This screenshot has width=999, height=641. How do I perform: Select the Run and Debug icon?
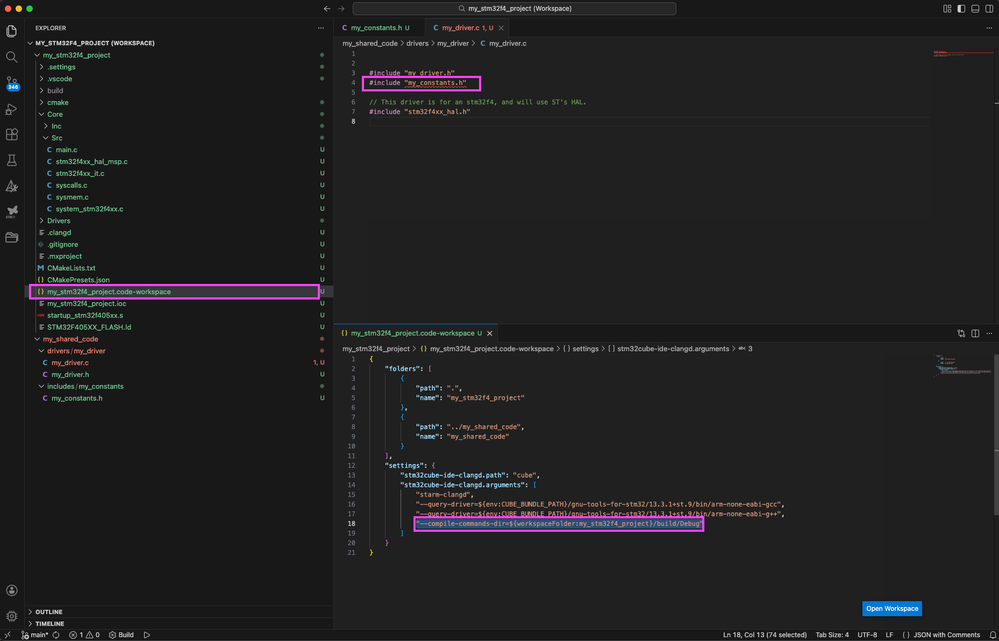pos(11,111)
